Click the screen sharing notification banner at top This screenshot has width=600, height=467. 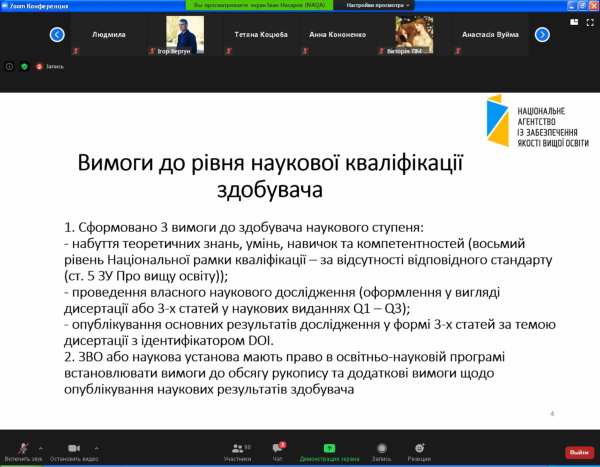click(267, 5)
